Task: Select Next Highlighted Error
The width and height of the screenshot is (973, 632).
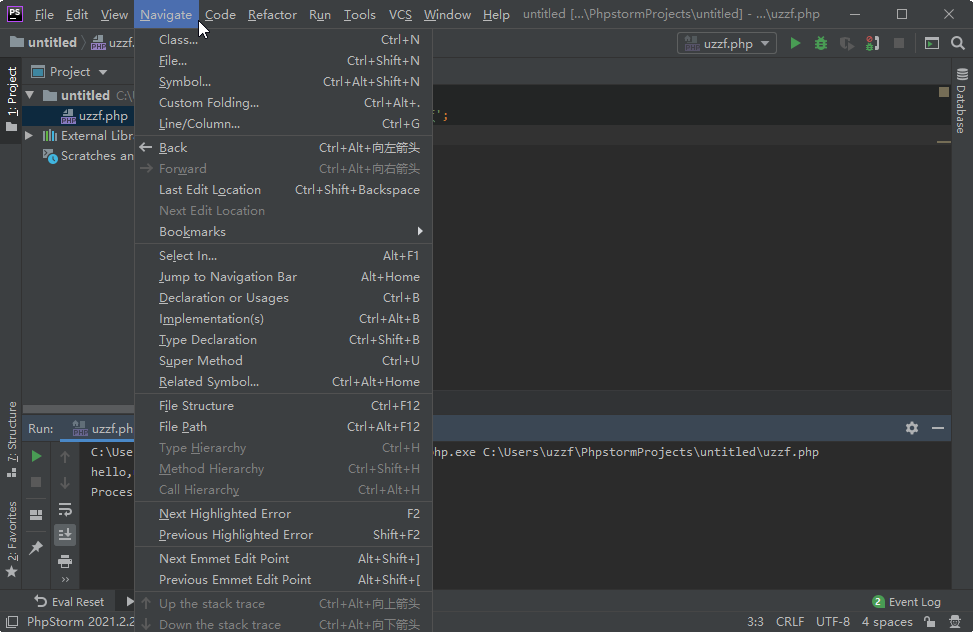Action: [x=284, y=514]
